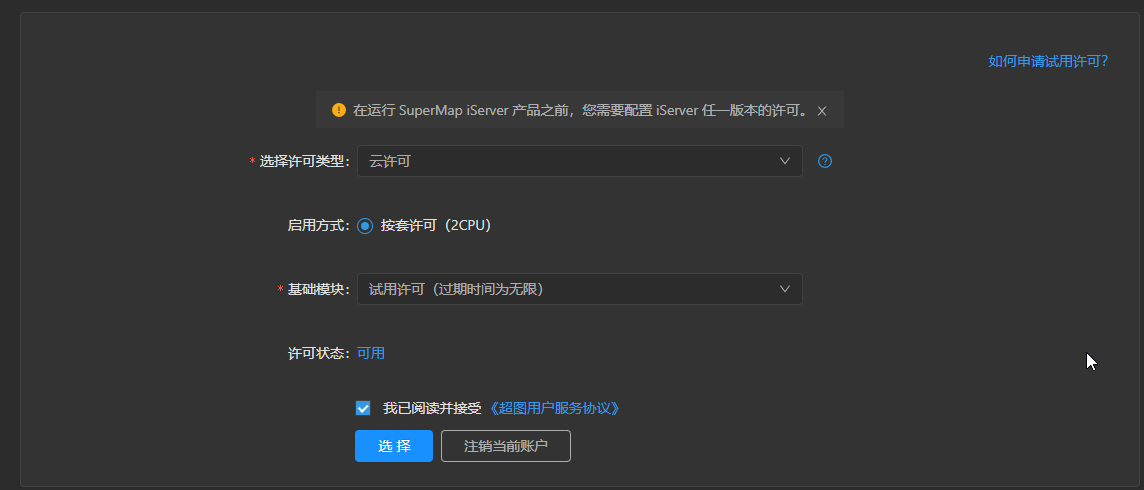Image resolution: width=1144 pixels, height=490 pixels.
Task: Expand the 基础模块 dropdown showing 试用许可
Action: click(x=579, y=289)
